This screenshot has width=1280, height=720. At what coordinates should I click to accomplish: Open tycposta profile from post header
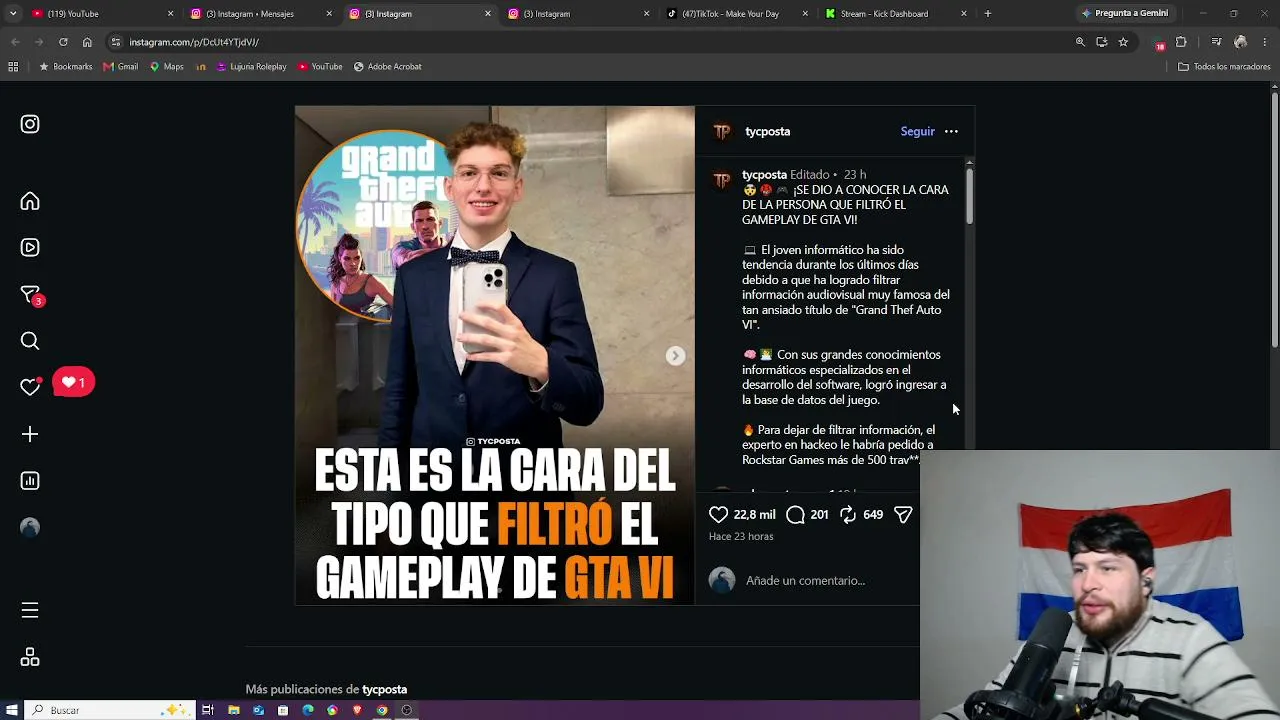(767, 131)
